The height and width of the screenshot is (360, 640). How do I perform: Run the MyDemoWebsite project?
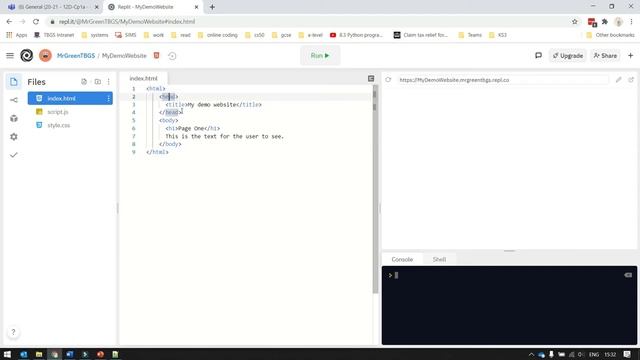click(320, 56)
